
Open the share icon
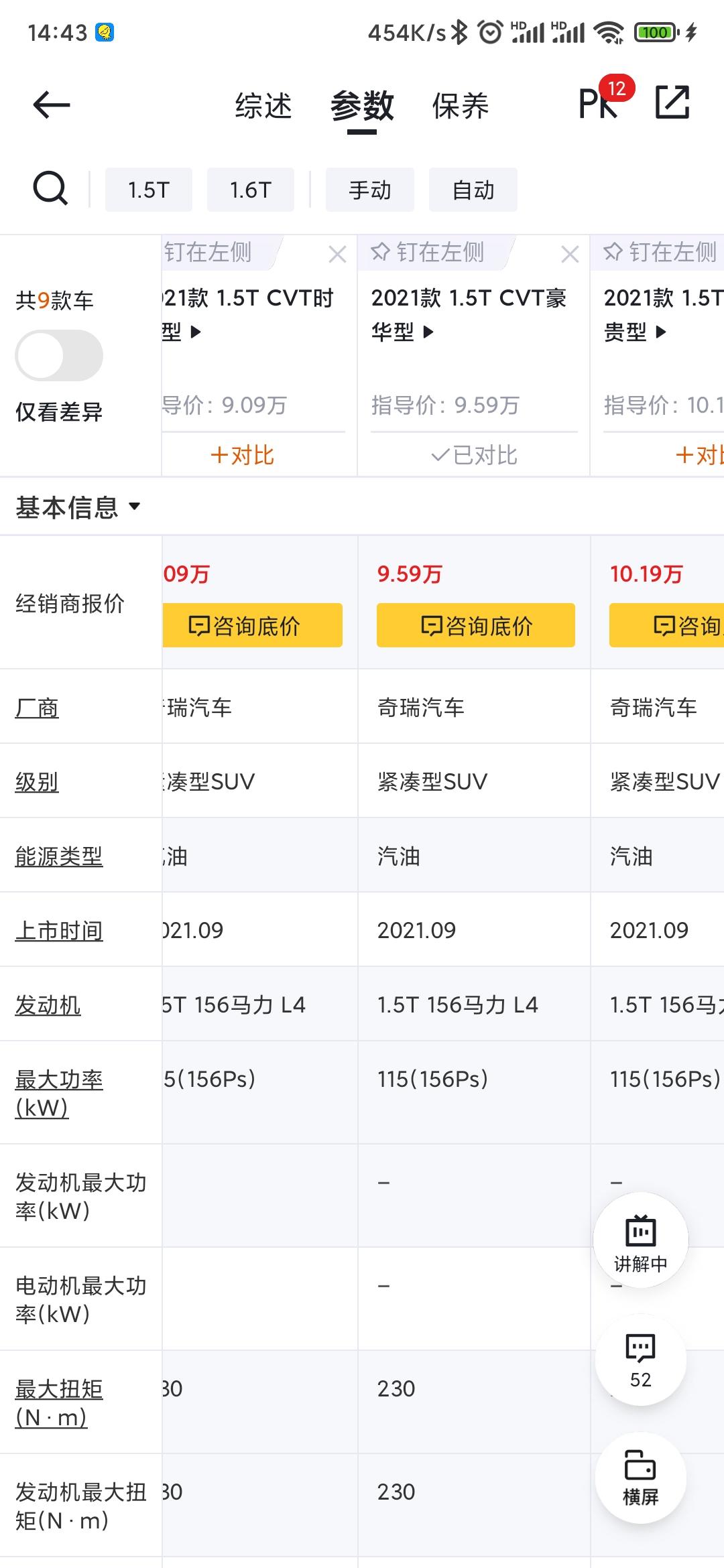pos(672,103)
